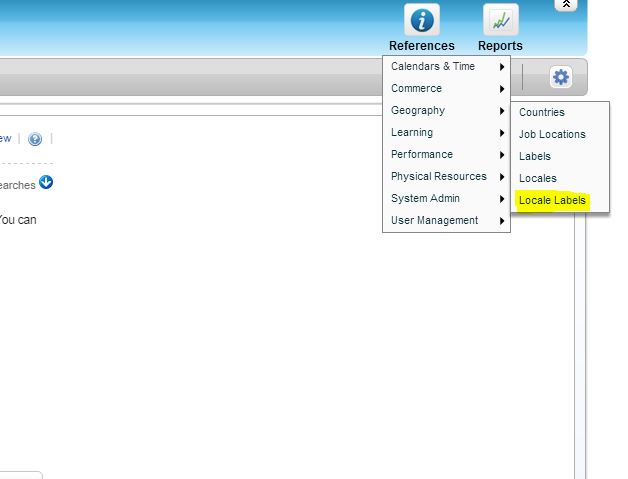Expand searches with blue down-arrow icon
The width and height of the screenshot is (628, 479).
pyautogui.click(x=46, y=182)
